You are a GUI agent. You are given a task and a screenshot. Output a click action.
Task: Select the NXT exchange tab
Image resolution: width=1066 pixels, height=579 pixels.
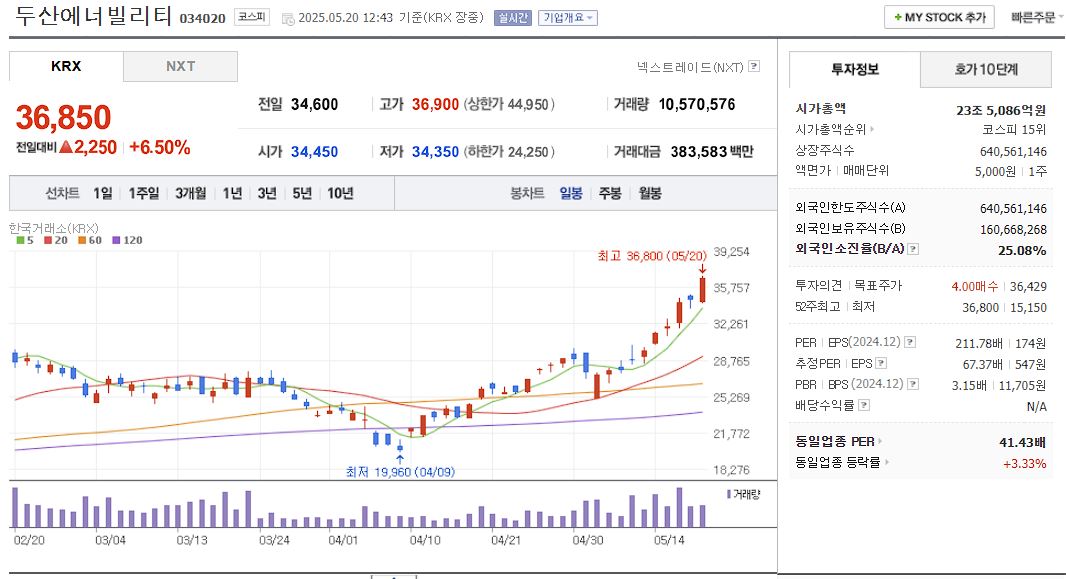pos(181,68)
